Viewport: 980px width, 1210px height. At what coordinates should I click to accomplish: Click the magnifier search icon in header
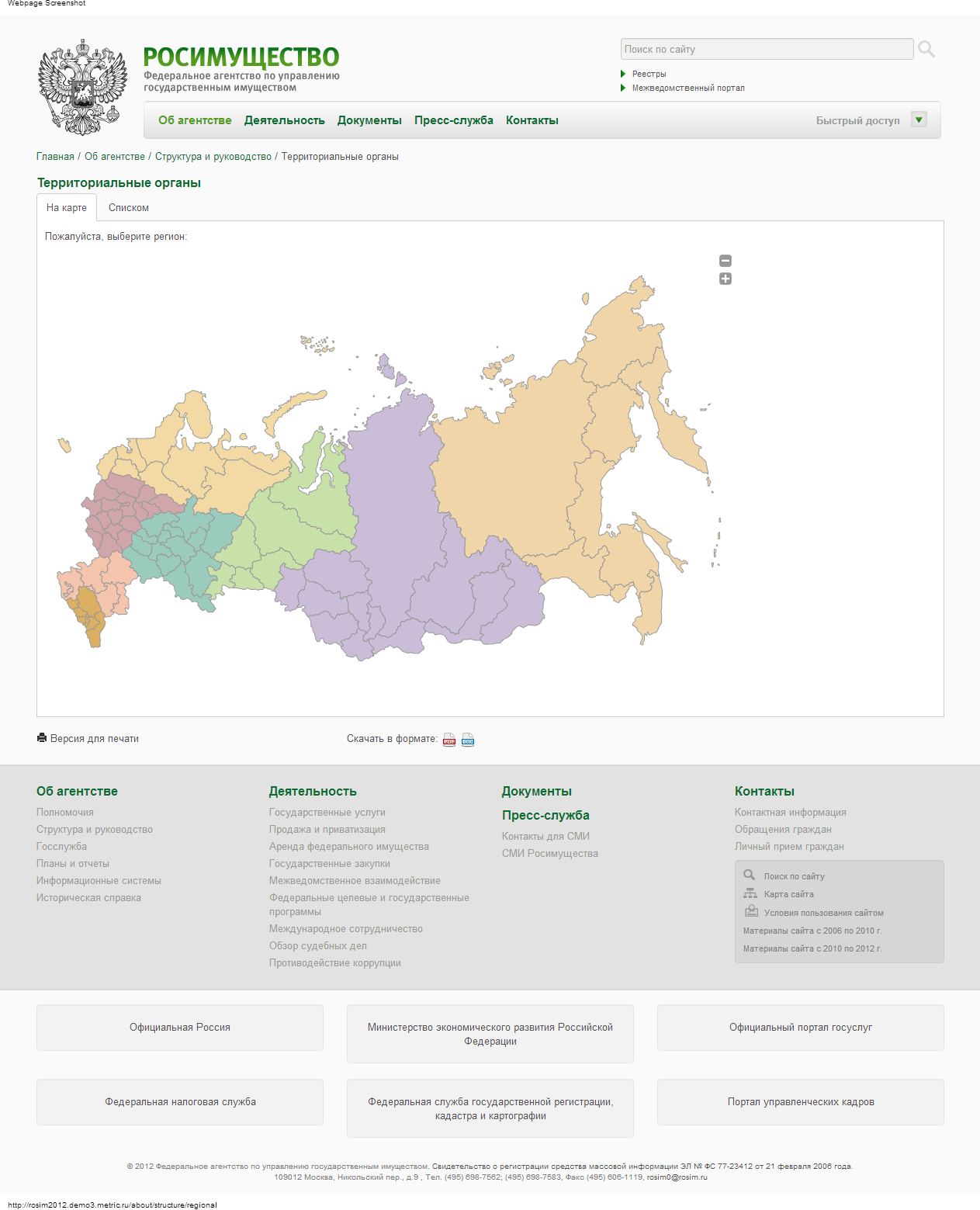926,50
